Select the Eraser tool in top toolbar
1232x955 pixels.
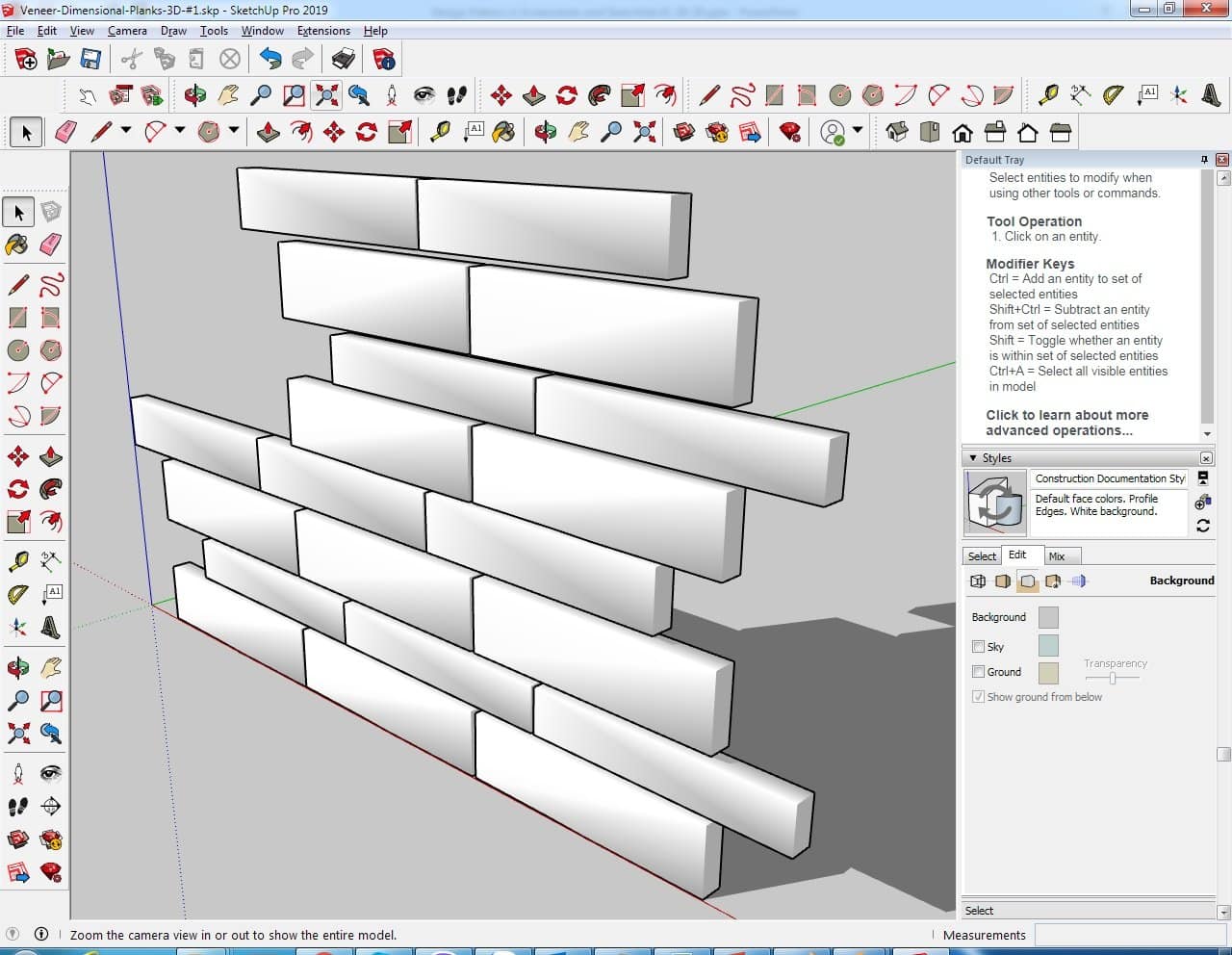(x=66, y=132)
